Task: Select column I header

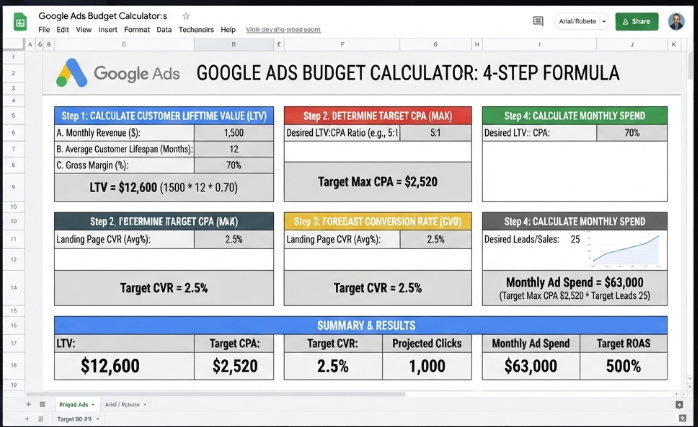Action: coord(539,44)
